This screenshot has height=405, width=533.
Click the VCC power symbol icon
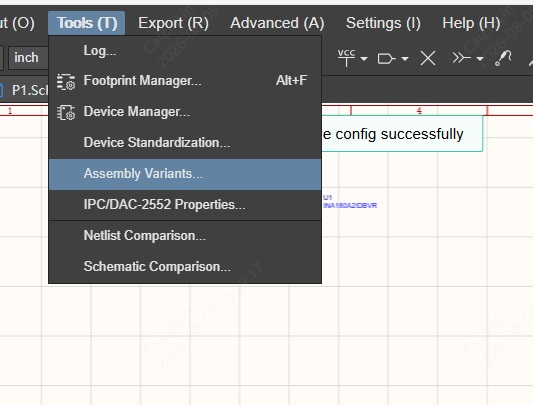pos(346,58)
